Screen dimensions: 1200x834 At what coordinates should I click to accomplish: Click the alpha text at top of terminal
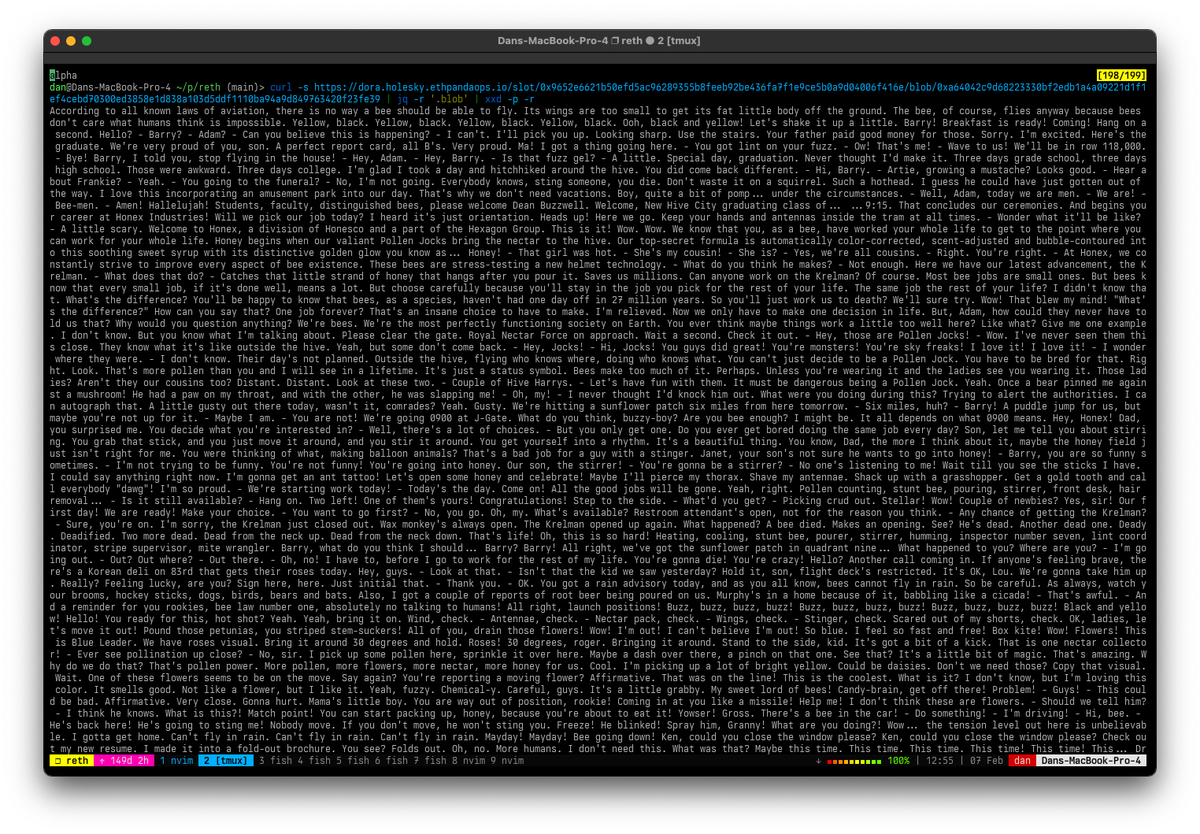pyautogui.click(x=63, y=75)
